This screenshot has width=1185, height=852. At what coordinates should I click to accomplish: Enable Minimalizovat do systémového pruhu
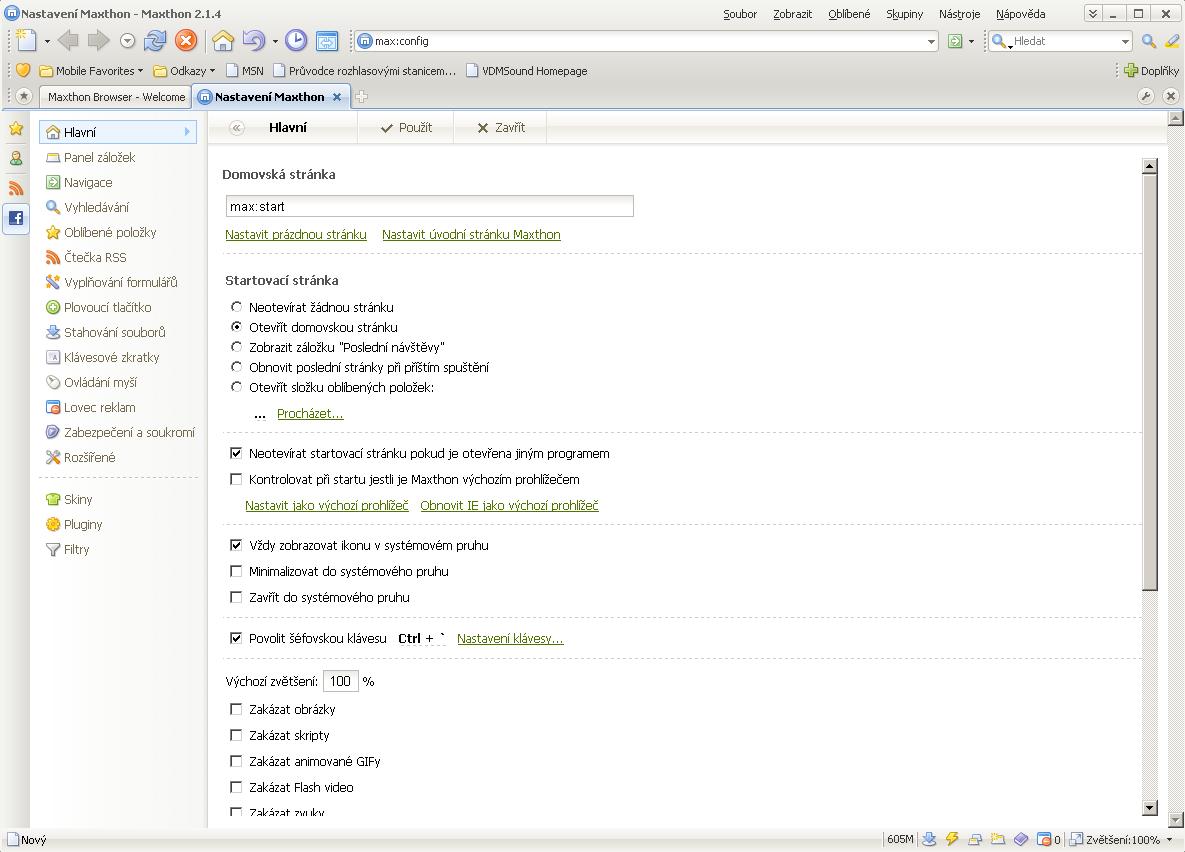236,572
